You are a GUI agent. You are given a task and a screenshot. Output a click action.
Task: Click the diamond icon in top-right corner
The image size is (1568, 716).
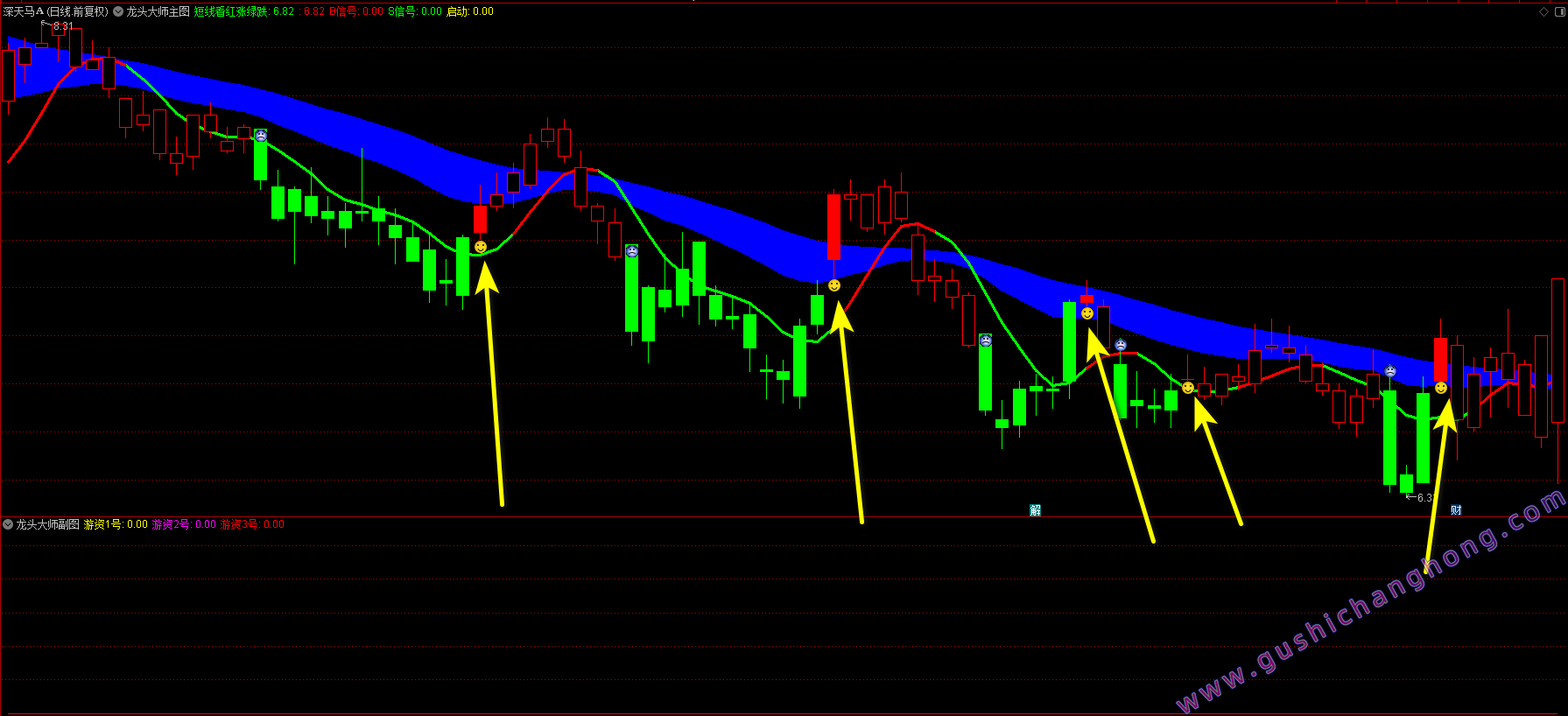pyautogui.click(x=1543, y=11)
